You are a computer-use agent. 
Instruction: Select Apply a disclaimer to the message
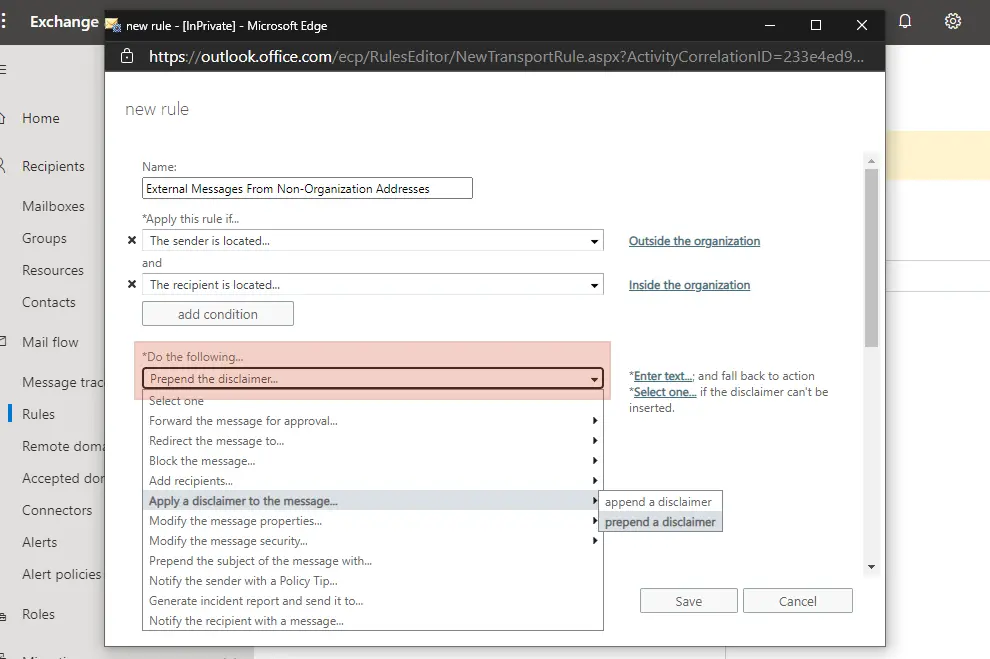pyautogui.click(x=373, y=501)
